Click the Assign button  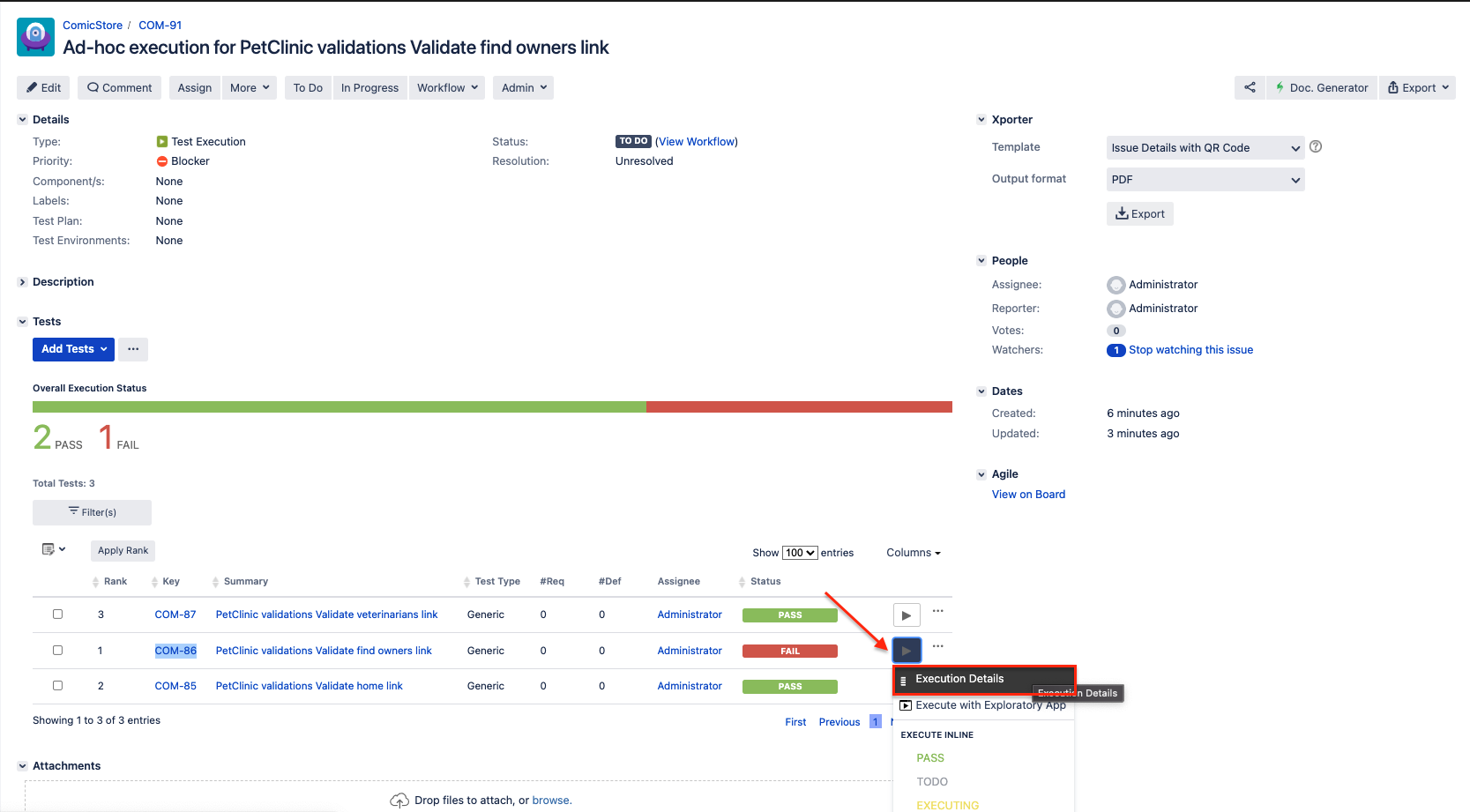[x=195, y=87]
